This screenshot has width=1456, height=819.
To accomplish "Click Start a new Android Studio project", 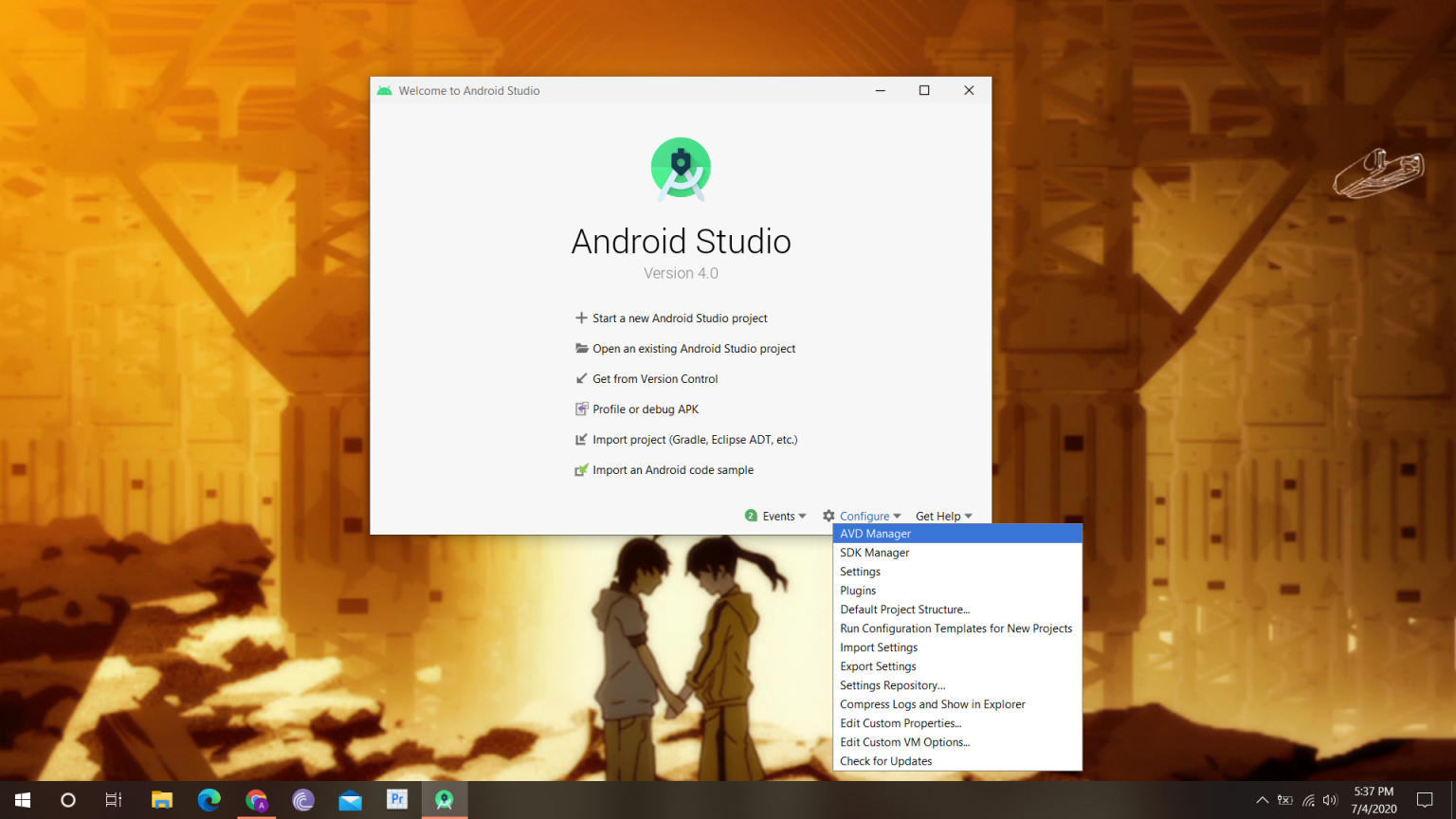I will click(680, 318).
